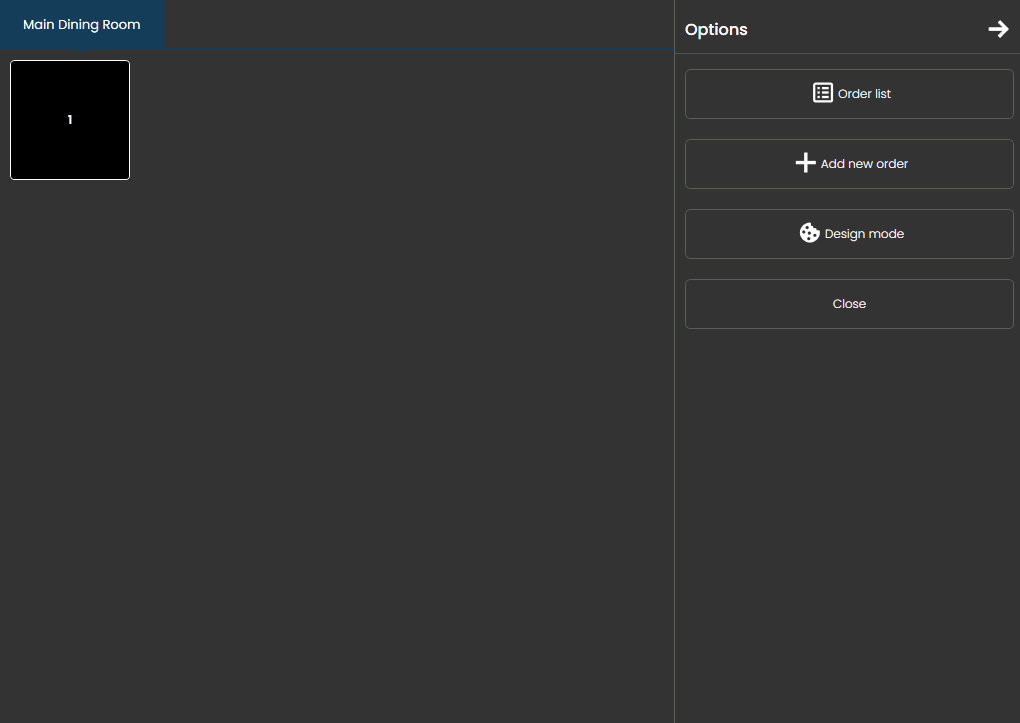Click the plus icon on Add new order
Image resolution: width=1020 pixels, height=723 pixels.
point(805,163)
